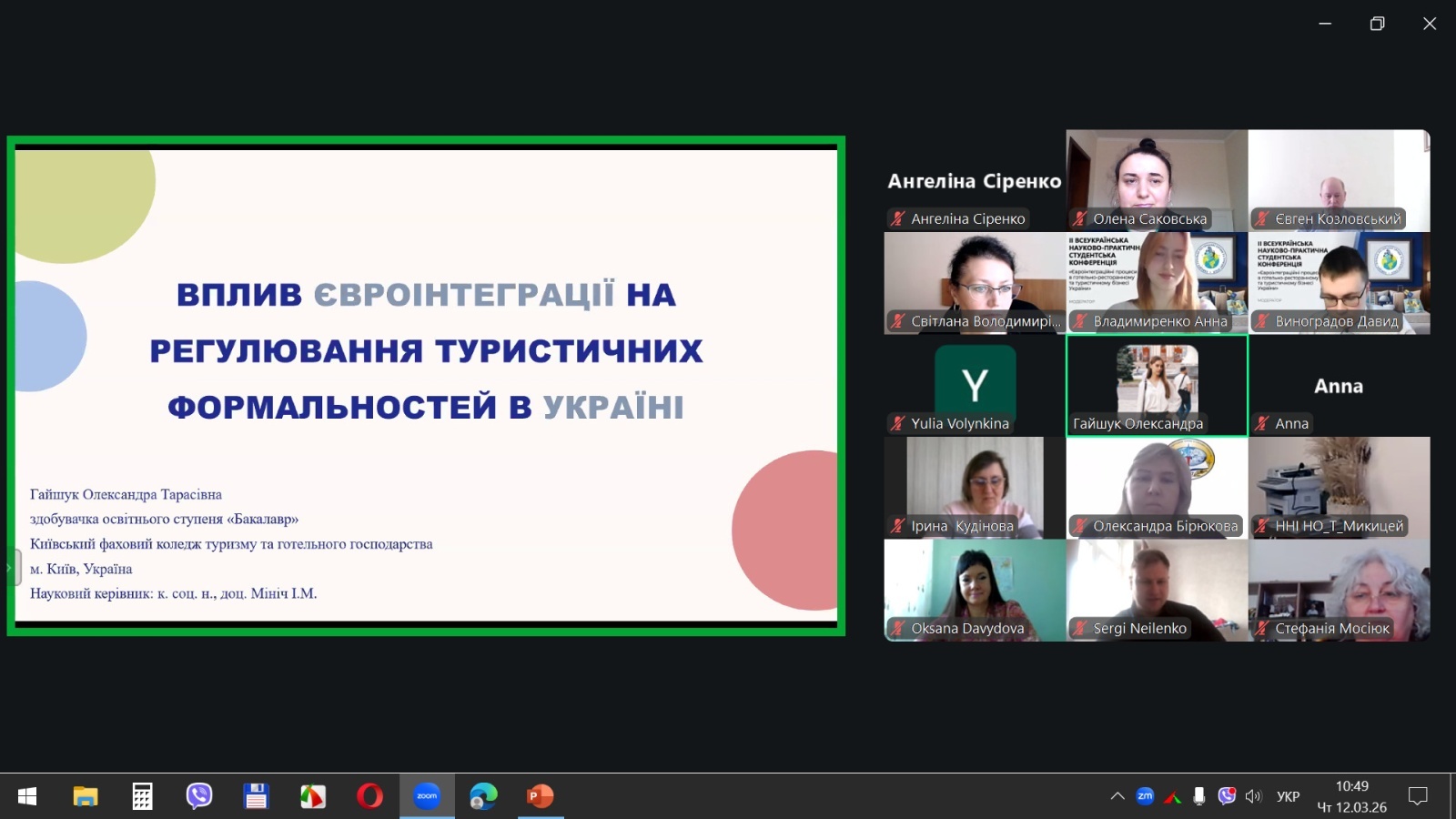The height and width of the screenshot is (819, 1456).
Task: Switch the УКР keyboard language indicator
Action: pos(1288,796)
